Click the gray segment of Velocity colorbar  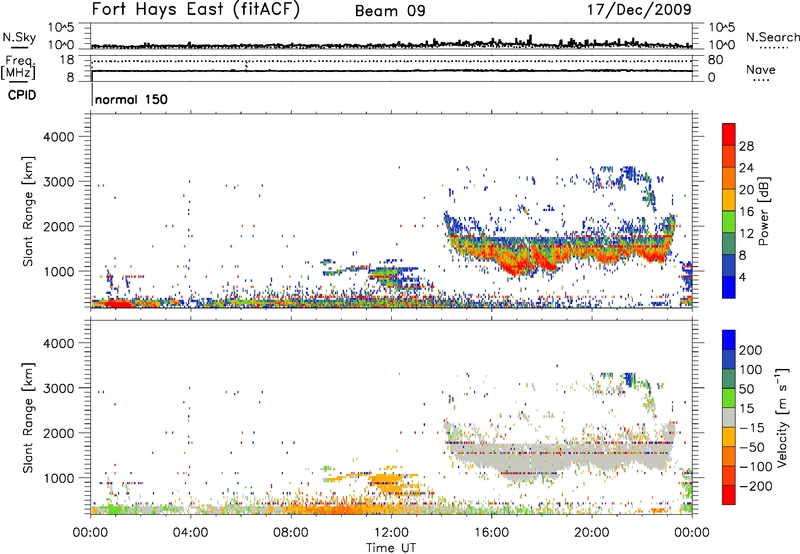coord(729,417)
